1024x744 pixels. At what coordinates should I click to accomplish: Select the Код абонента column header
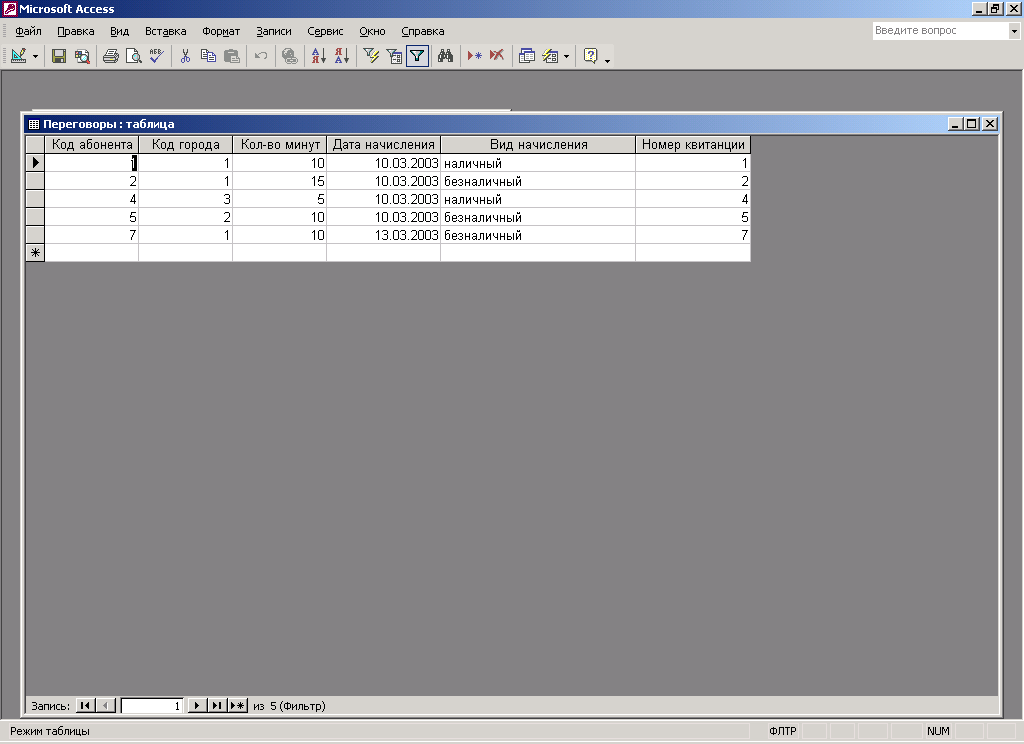coord(92,144)
